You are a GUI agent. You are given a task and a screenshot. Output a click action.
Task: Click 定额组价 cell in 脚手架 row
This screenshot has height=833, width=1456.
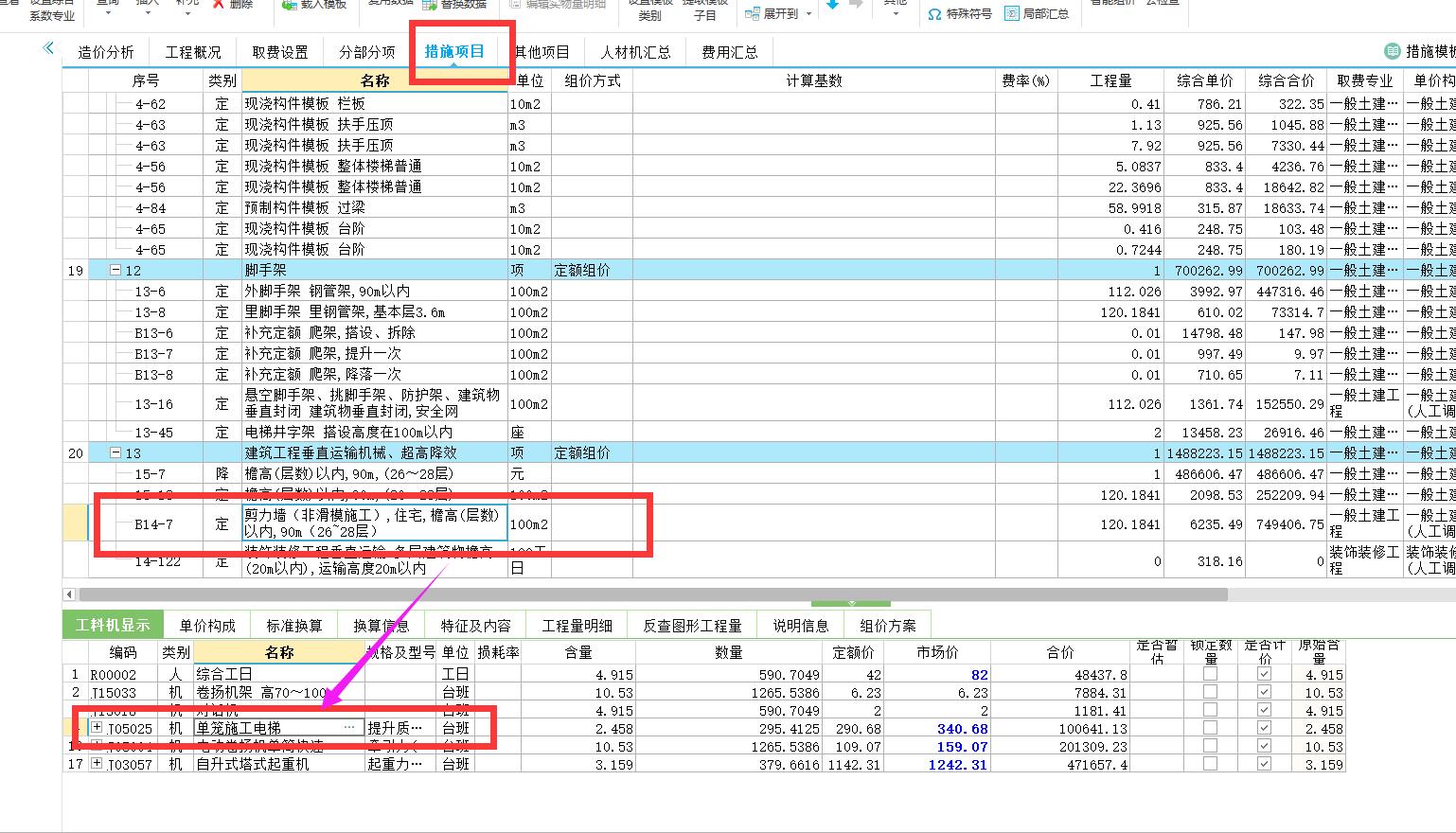pos(592,270)
